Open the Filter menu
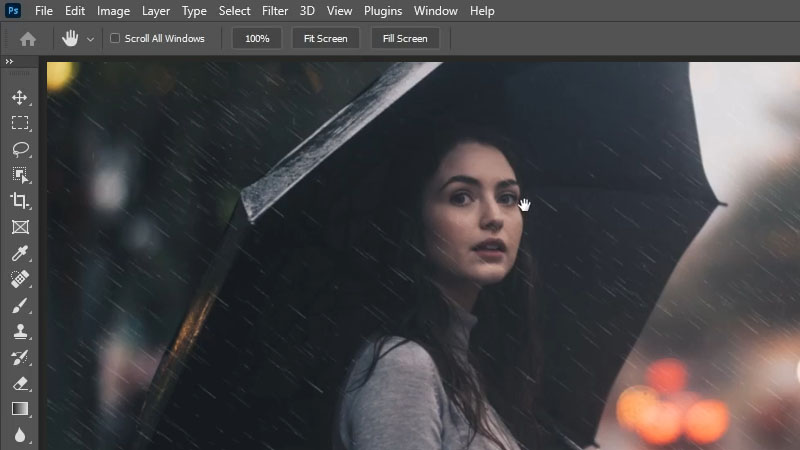This screenshot has height=450, width=800. coord(274,11)
